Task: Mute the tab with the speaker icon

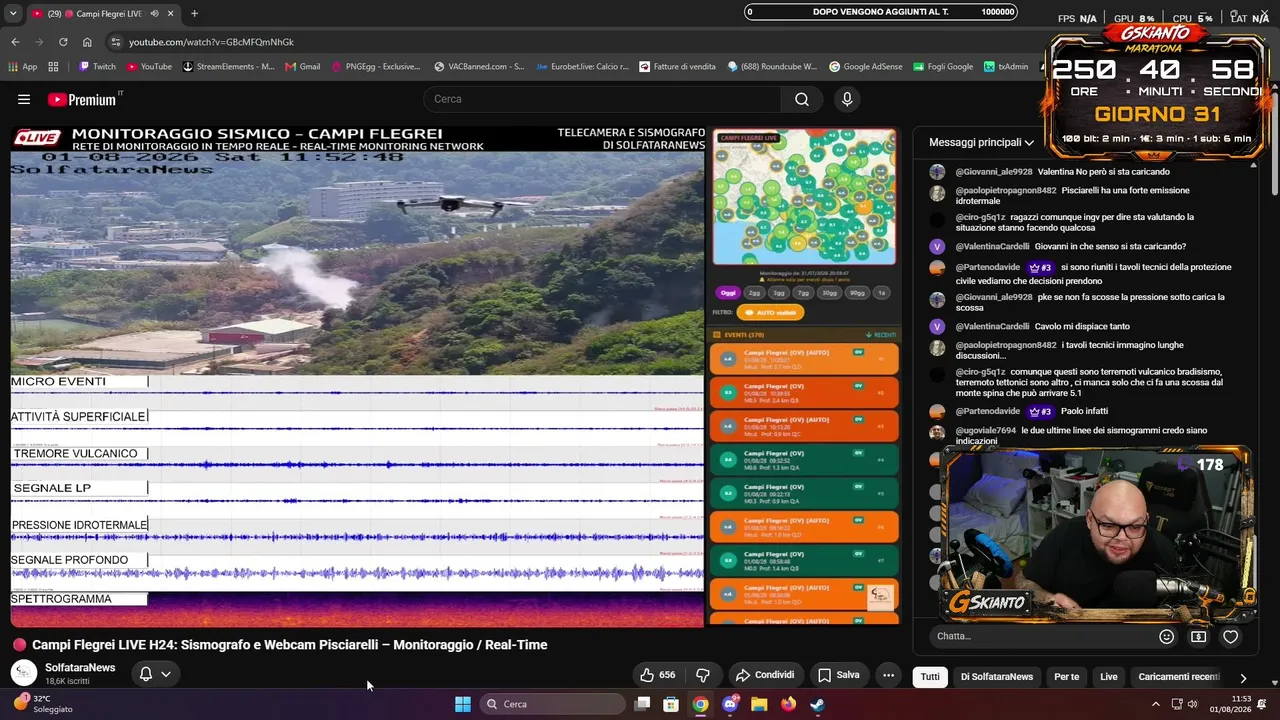Action: (x=154, y=14)
